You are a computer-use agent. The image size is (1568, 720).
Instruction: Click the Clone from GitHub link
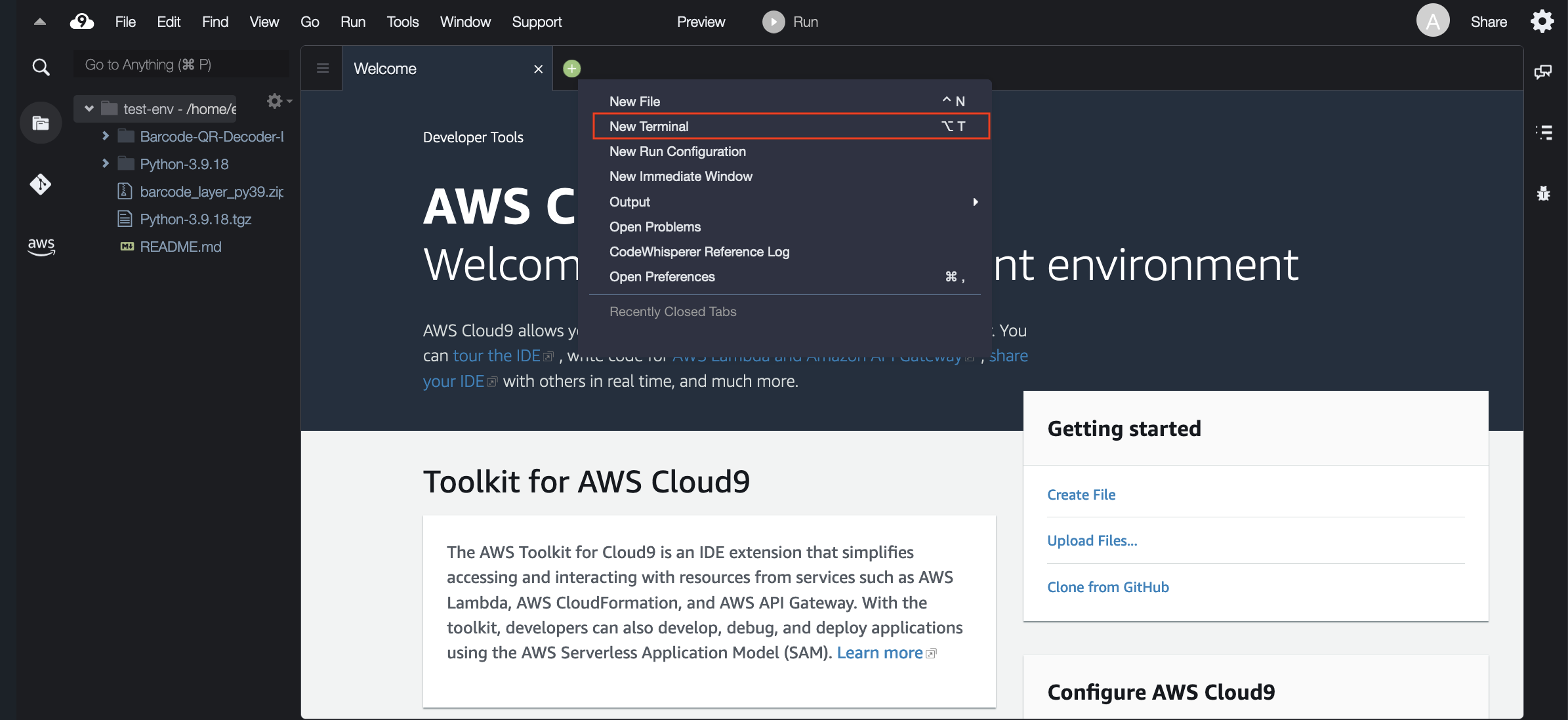click(x=1107, y=587)
